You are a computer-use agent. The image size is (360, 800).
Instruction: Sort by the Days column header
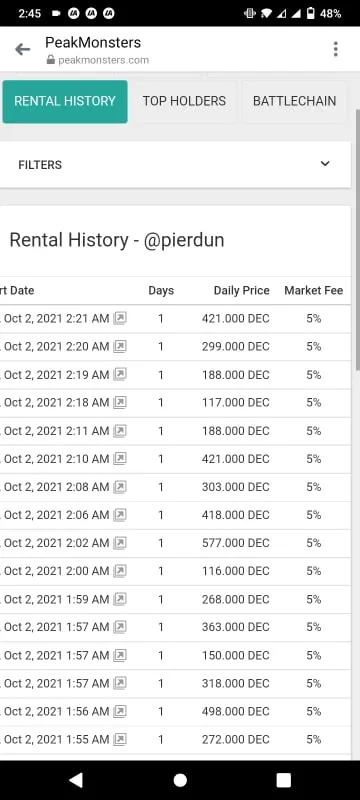[161, 291]
